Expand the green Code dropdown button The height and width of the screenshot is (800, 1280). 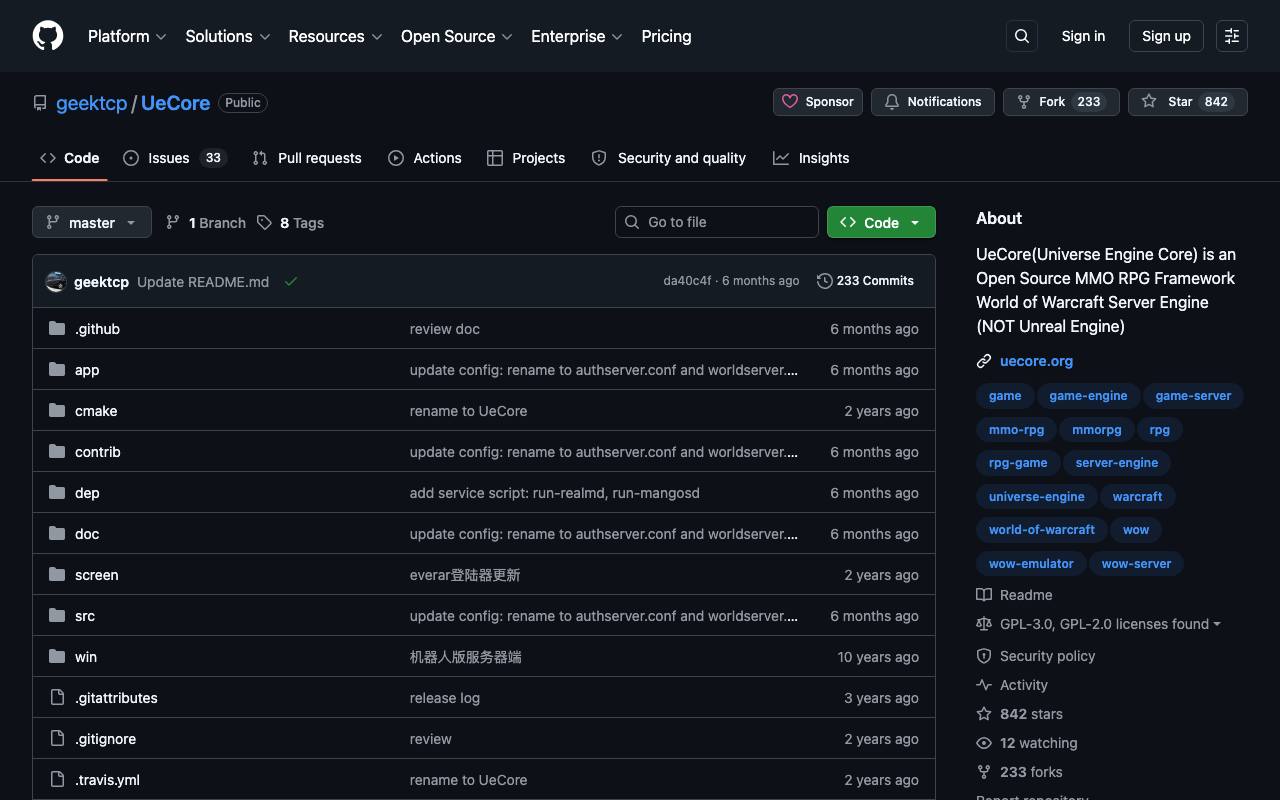point(881,222)
